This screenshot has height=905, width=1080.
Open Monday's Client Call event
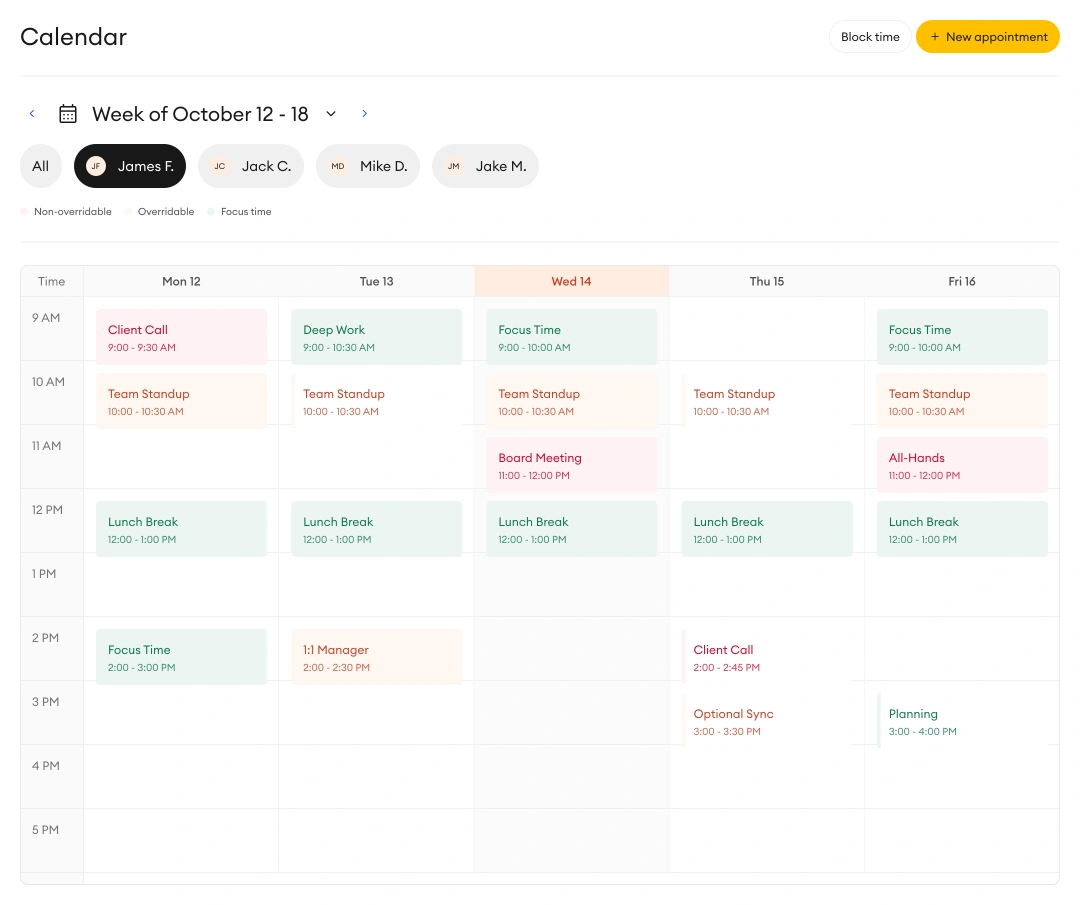click(181, 337)
